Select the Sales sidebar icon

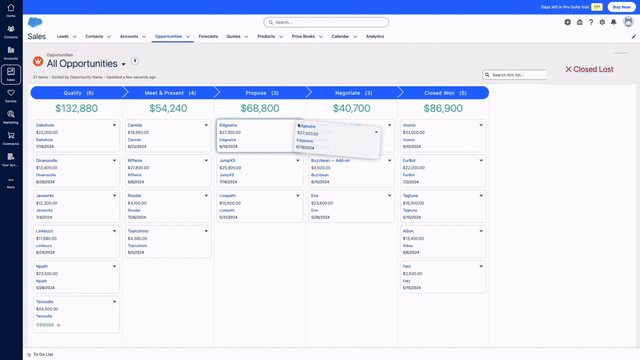pos(11,74)
